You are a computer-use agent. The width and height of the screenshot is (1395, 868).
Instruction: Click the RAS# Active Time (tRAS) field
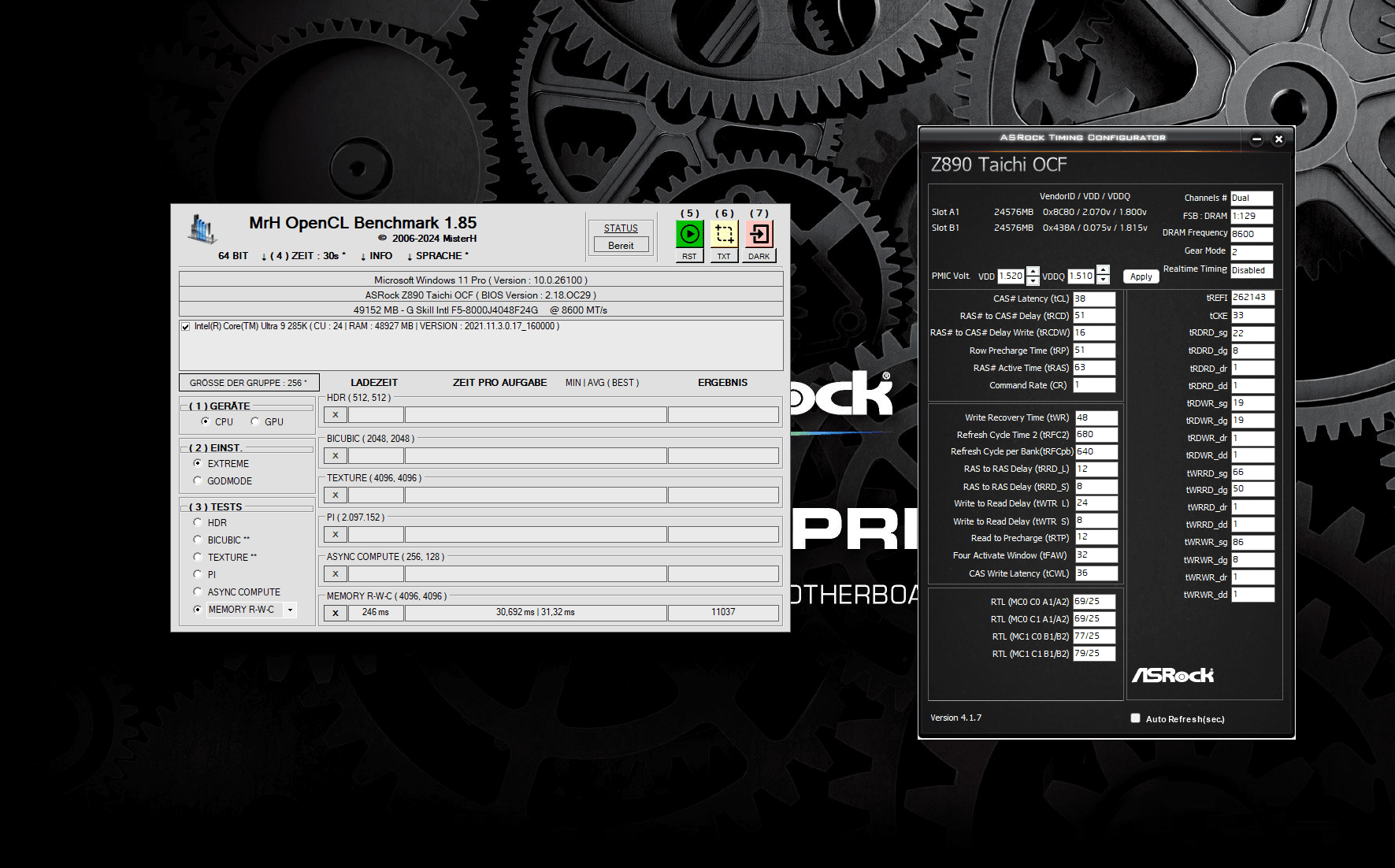(1094, 368)
